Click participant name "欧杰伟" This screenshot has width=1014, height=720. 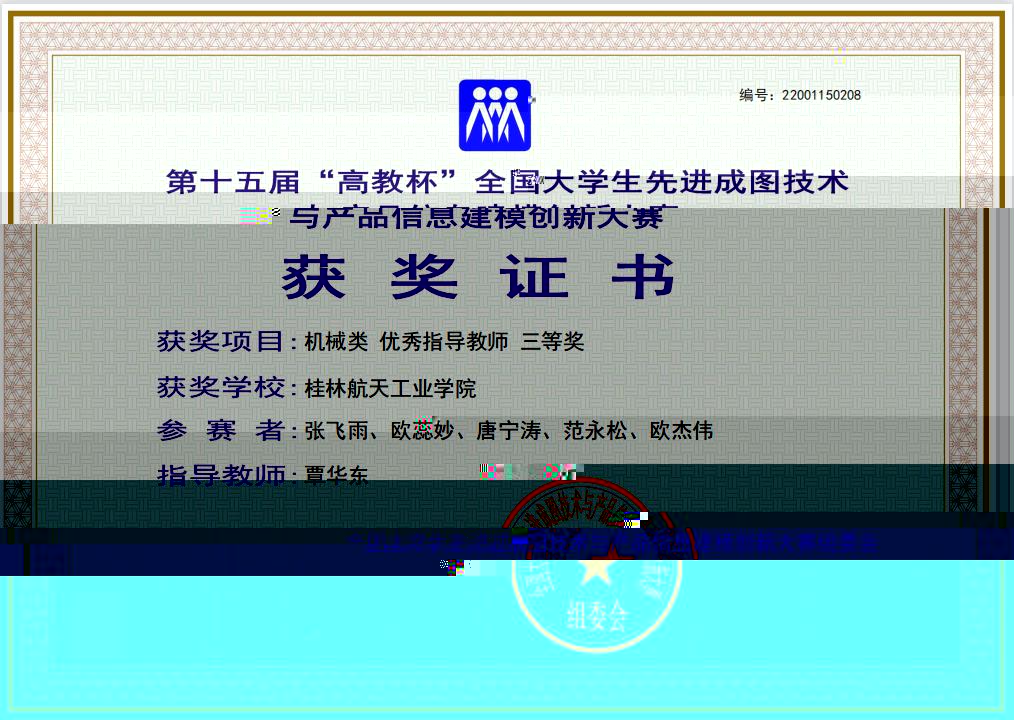coord(681,430)
